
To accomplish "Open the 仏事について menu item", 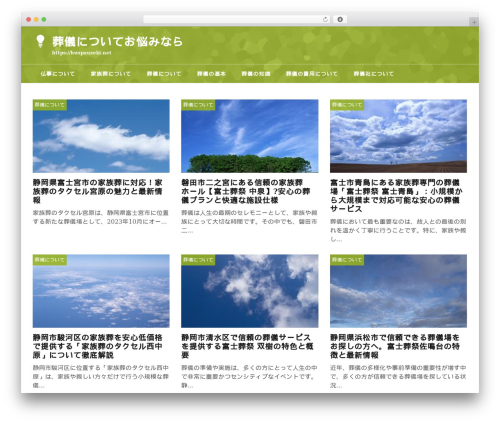I will (57, 74).
